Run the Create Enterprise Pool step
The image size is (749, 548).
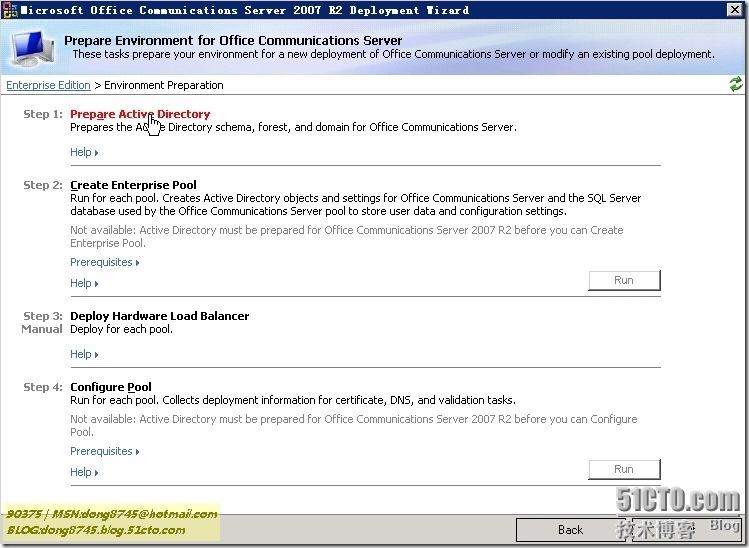click(624, 280)
